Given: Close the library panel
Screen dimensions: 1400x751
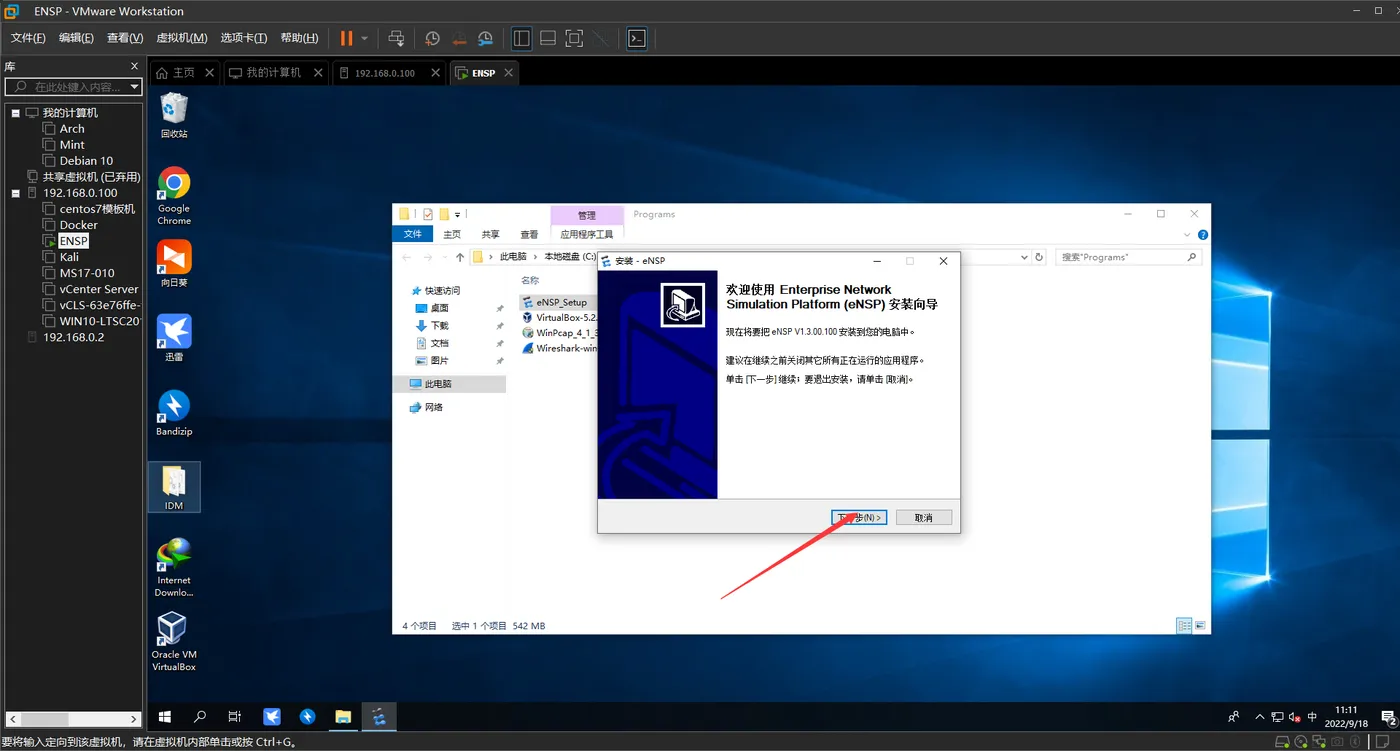Looking at the screenshot, I should [135, 66].
